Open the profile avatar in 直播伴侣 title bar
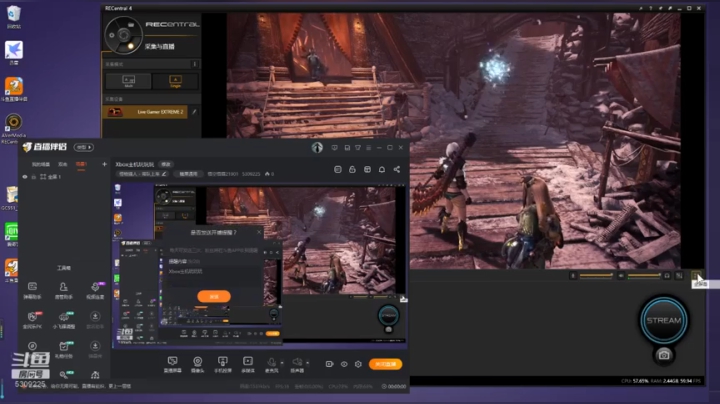Screen dimensions: 720x404 coord(317,147)
